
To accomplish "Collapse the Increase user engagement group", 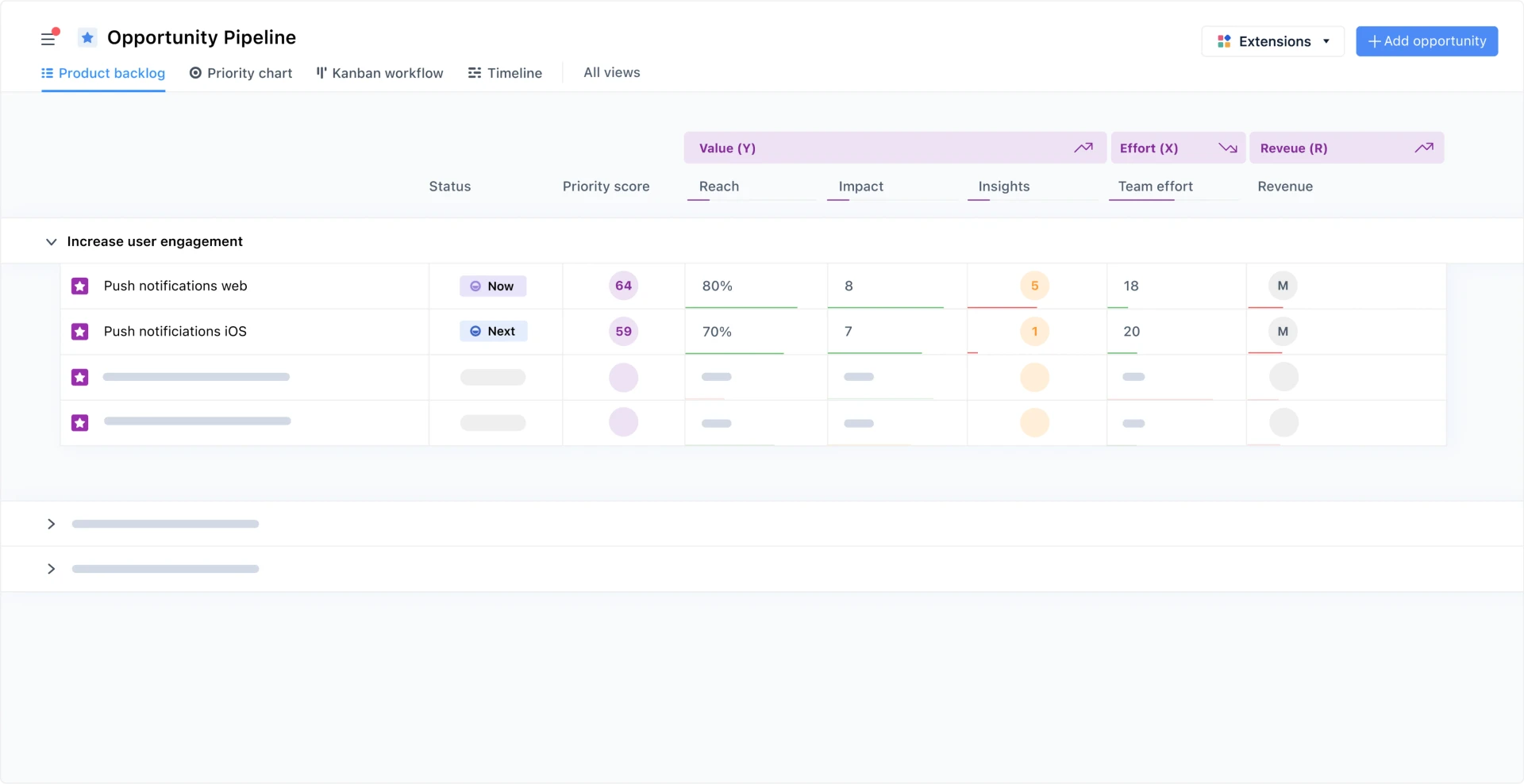I will (x=51, y=241).
